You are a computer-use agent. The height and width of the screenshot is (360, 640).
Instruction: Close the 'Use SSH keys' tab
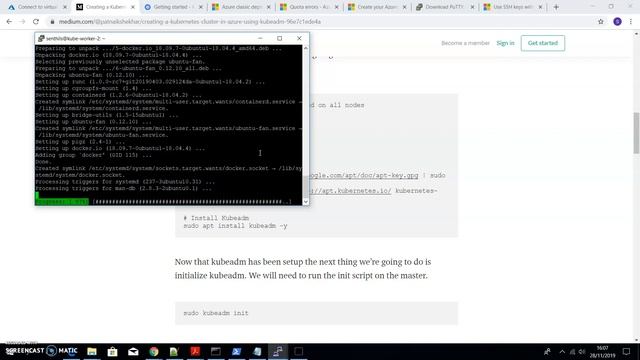[x=540, y=7]
